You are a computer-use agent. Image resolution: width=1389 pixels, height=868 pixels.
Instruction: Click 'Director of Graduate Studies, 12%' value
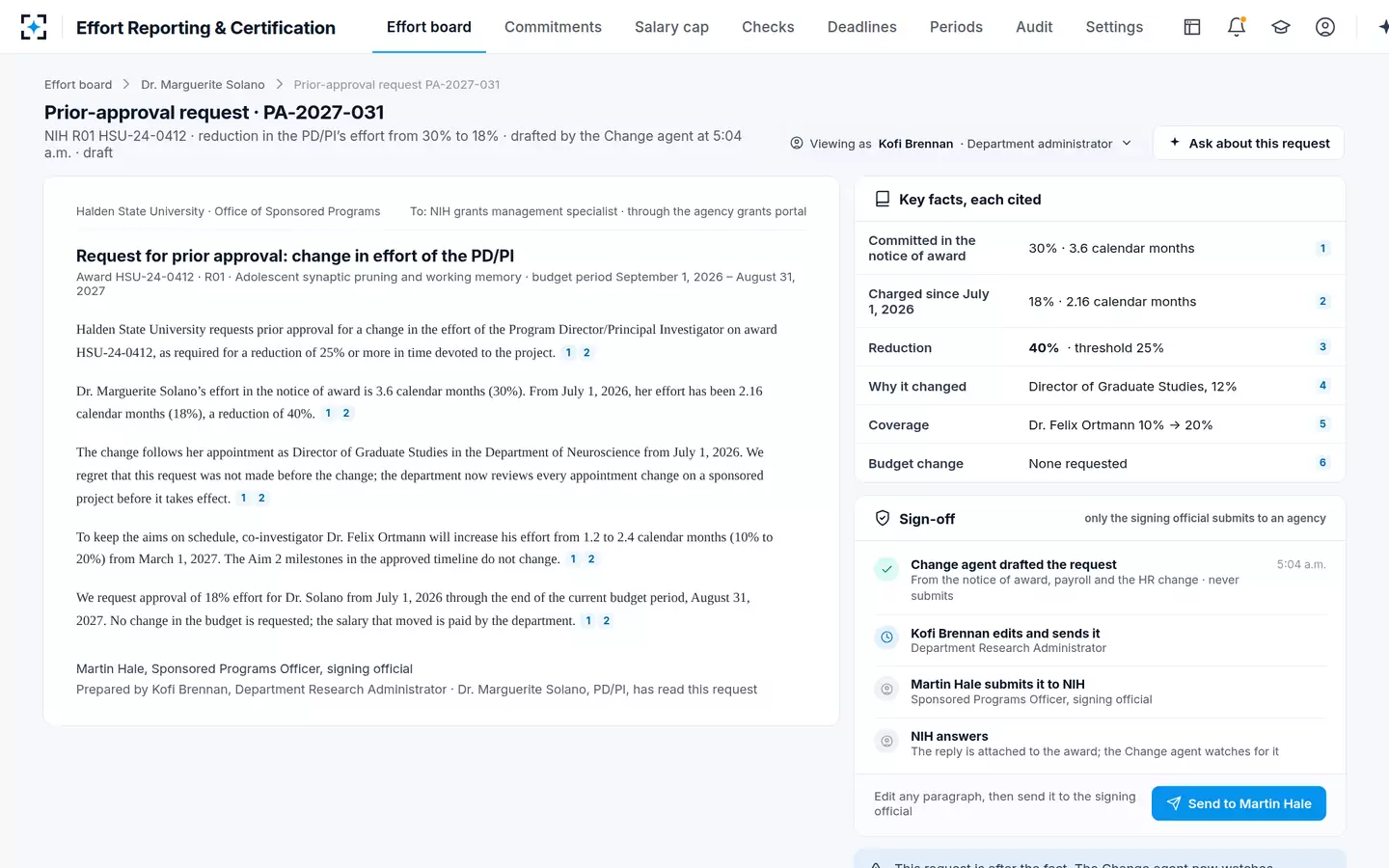[1132, 386]
